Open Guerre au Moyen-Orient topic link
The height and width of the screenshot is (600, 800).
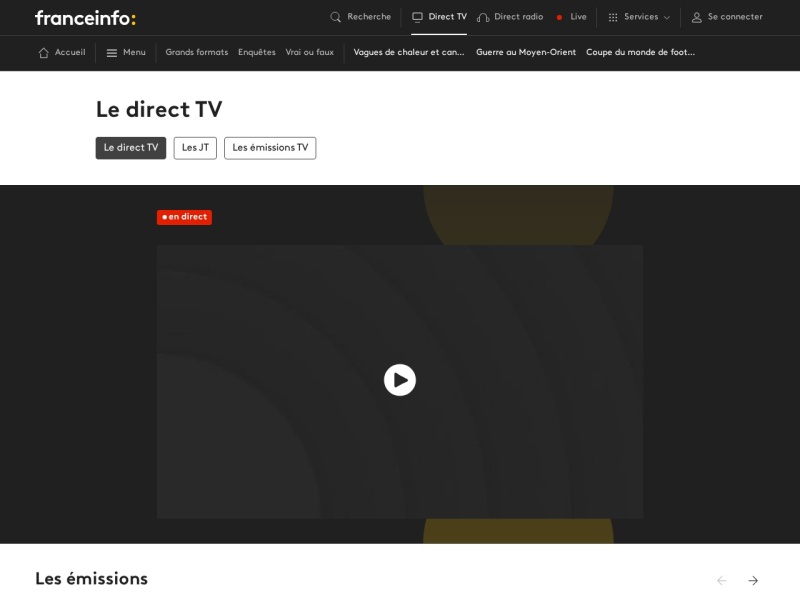point(526,52)
